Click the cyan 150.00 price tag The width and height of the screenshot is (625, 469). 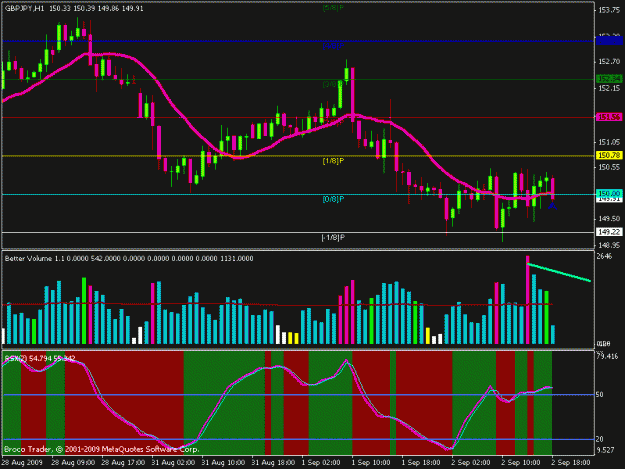tap(609, 193)
